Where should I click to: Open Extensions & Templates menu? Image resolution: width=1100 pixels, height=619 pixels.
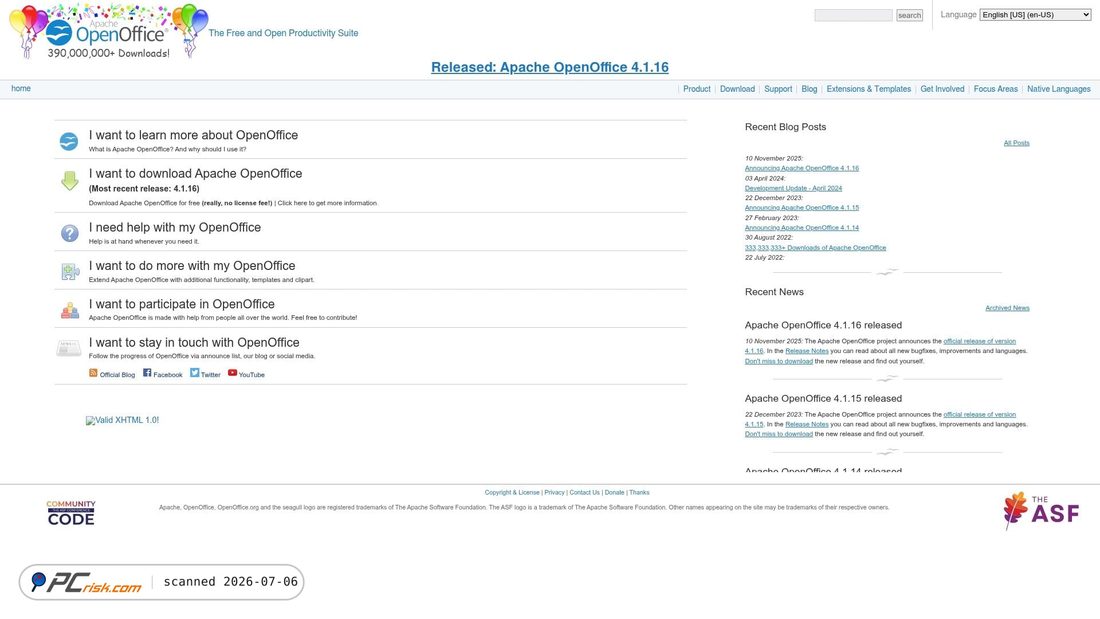click(868, 89)
